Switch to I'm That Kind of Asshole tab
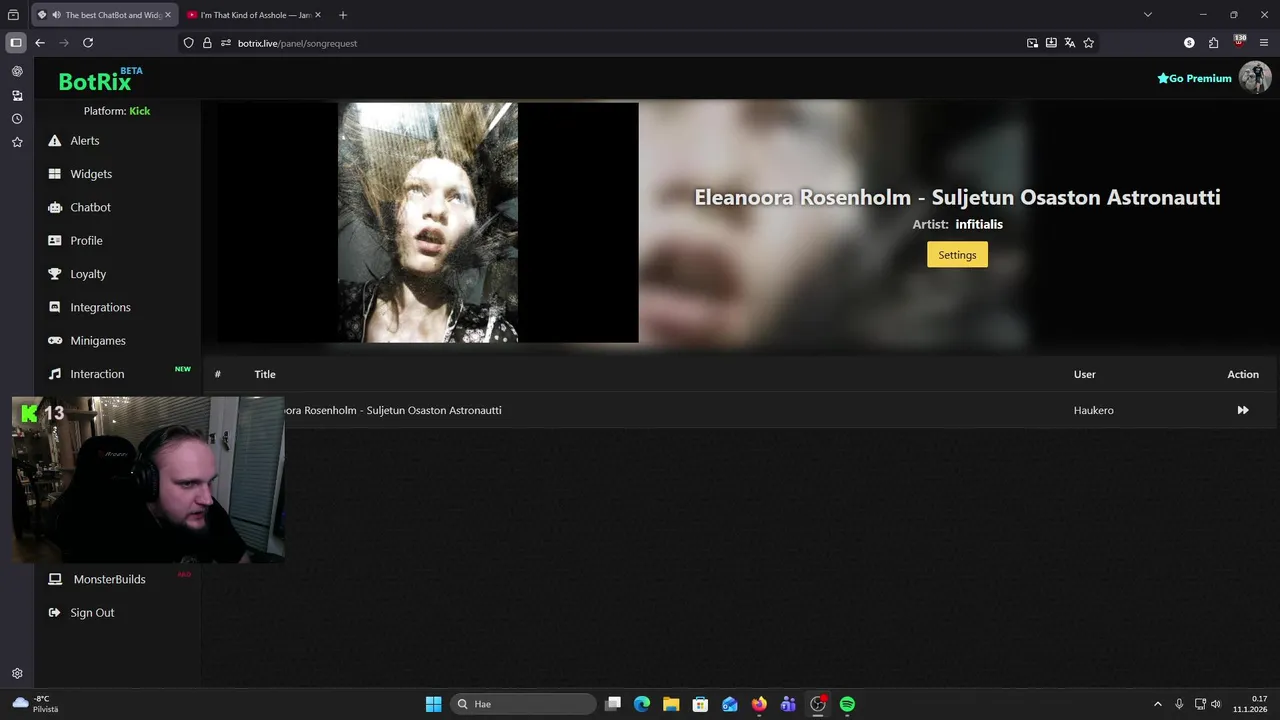The image size is (1280, 720). point(255,15)
